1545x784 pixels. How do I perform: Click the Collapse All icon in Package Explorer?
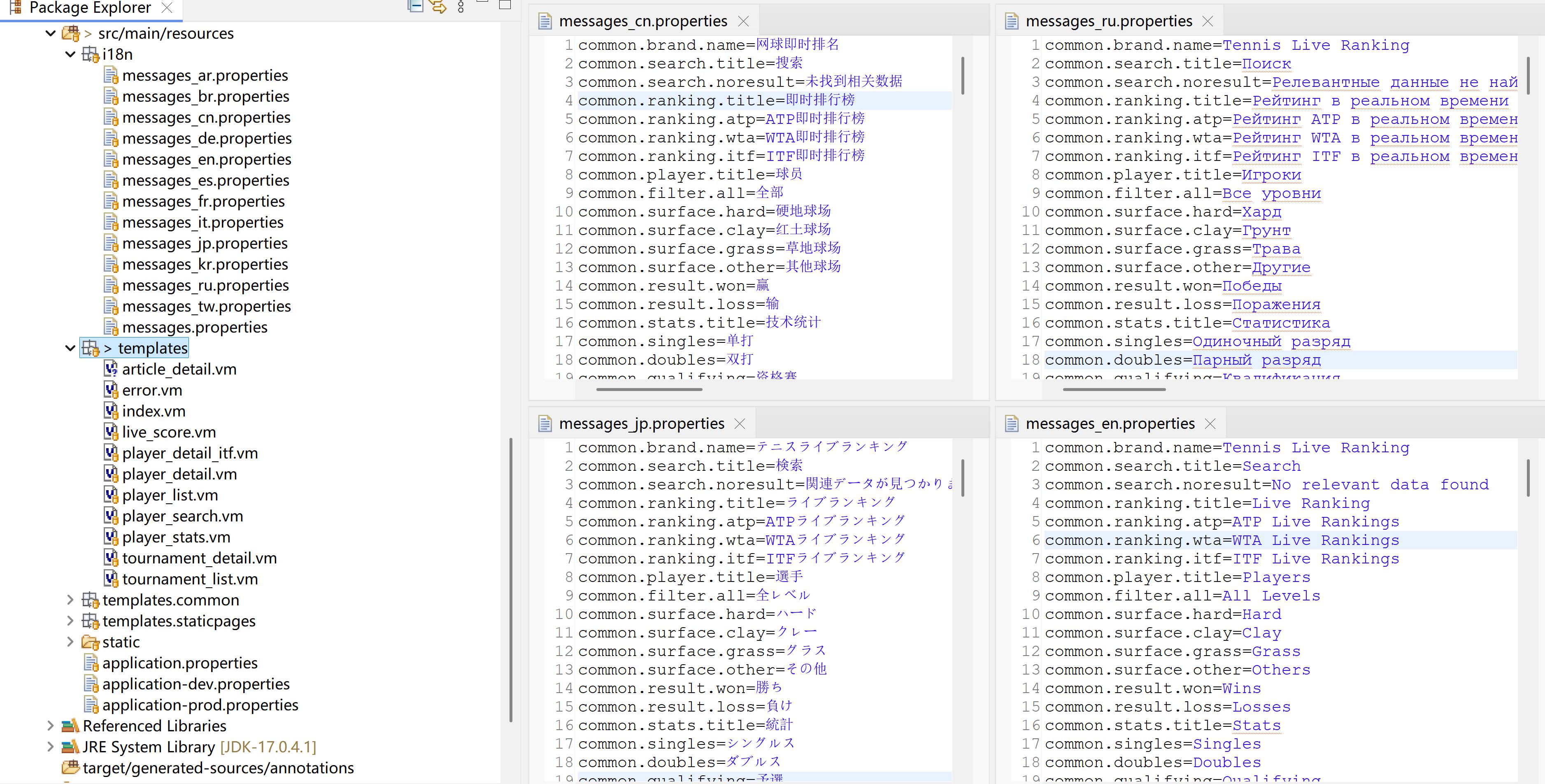coord(415,6)
